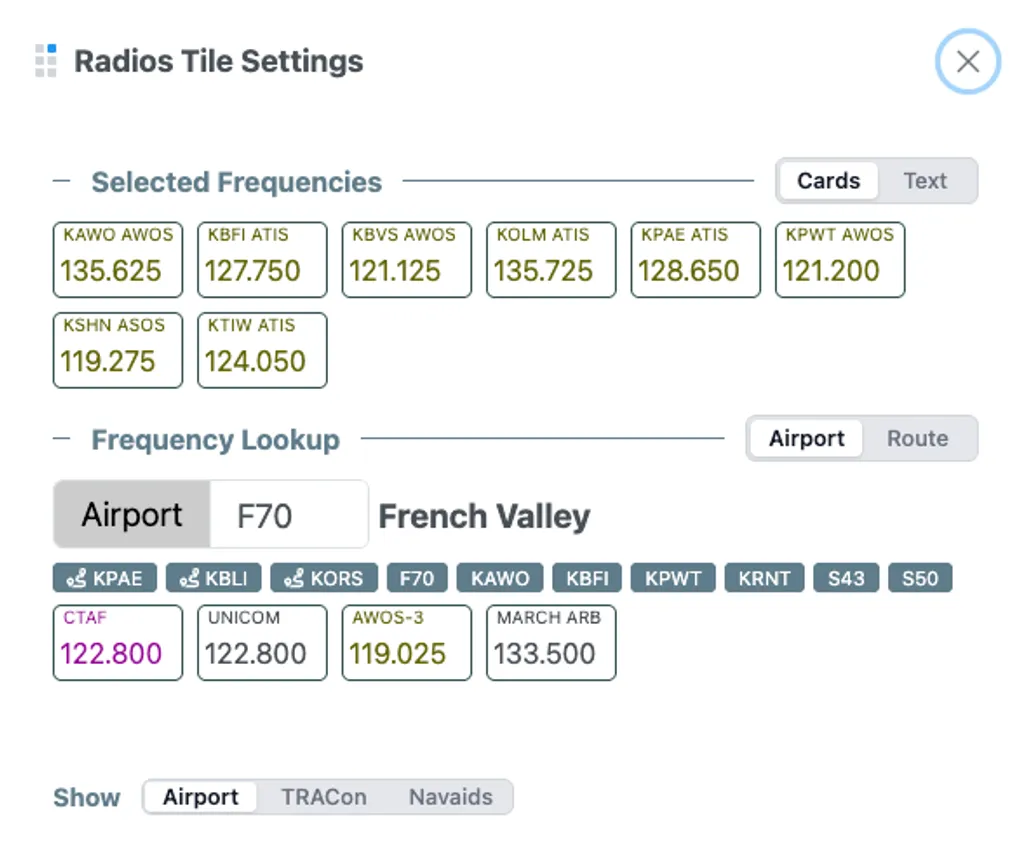Viewport: 1020px width, 851px height.
Task: Click the S50 airport shortcut chip
Action: click(920, 578)
